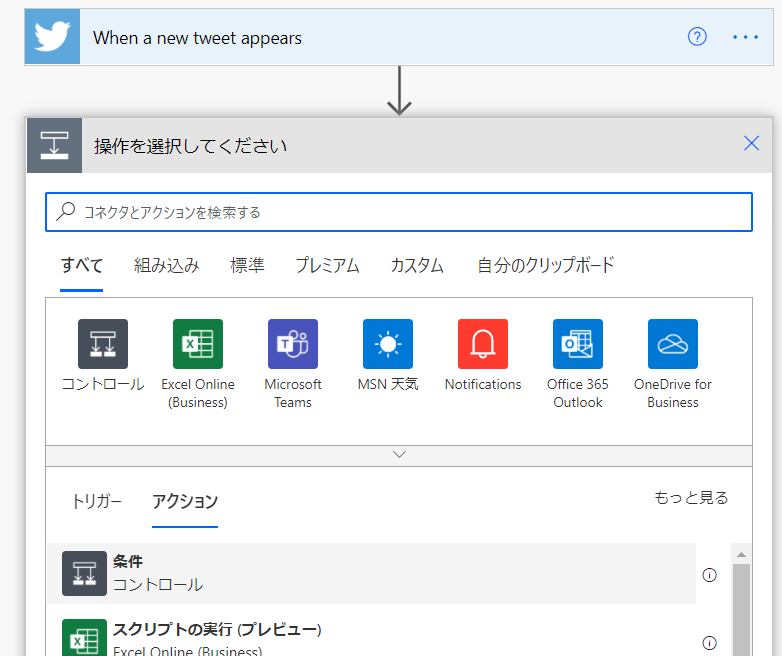Select the 条件 control action

coord(372,574)
